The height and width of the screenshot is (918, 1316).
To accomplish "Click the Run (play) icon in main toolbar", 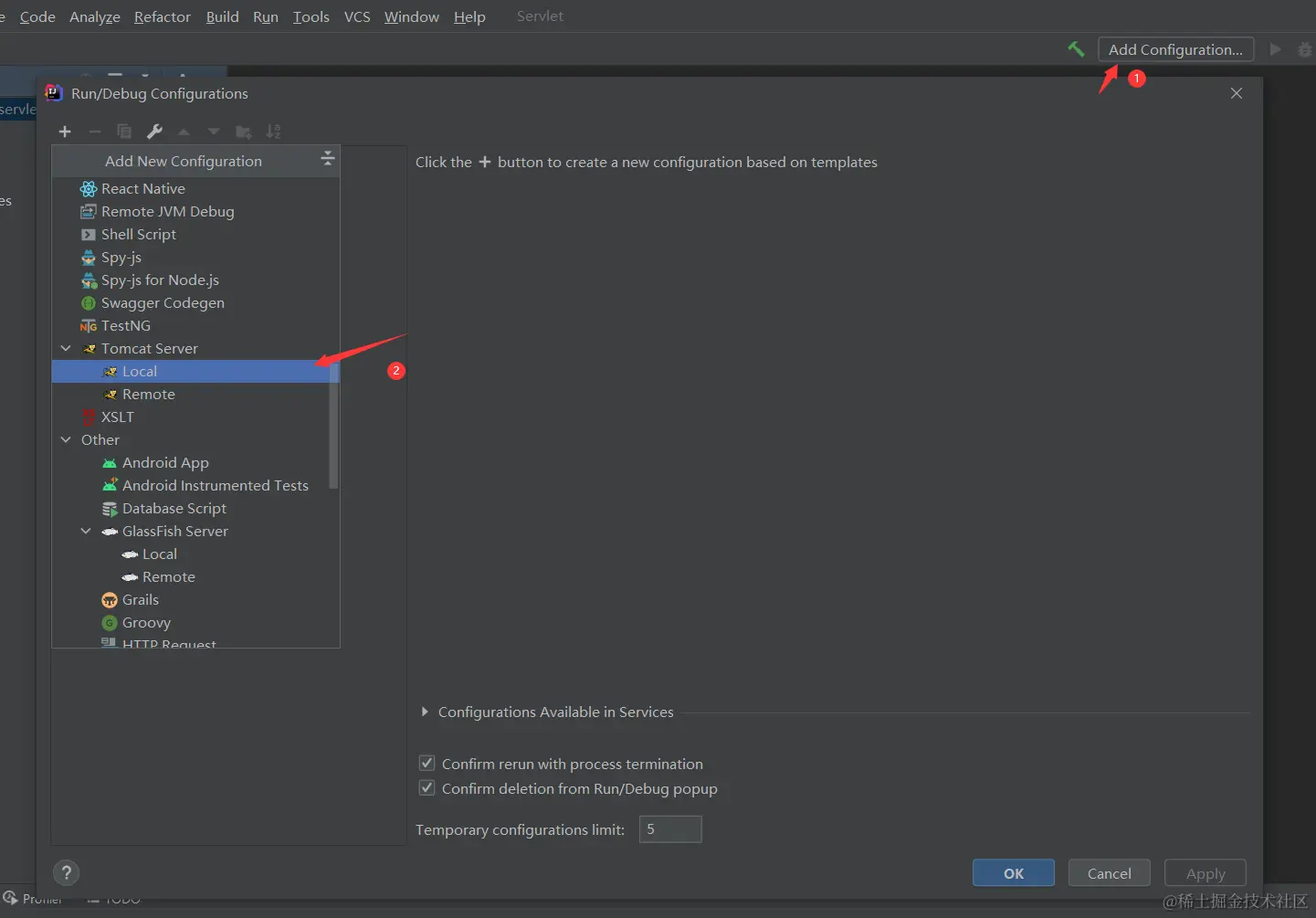I will coord(1276,49).
